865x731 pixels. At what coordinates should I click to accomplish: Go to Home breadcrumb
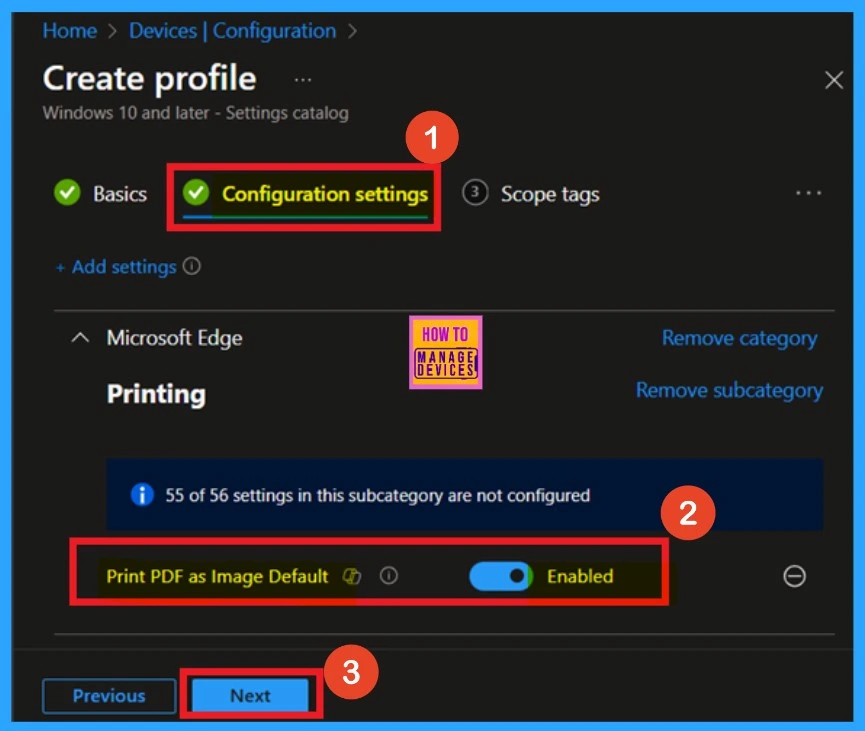point(70,31)
